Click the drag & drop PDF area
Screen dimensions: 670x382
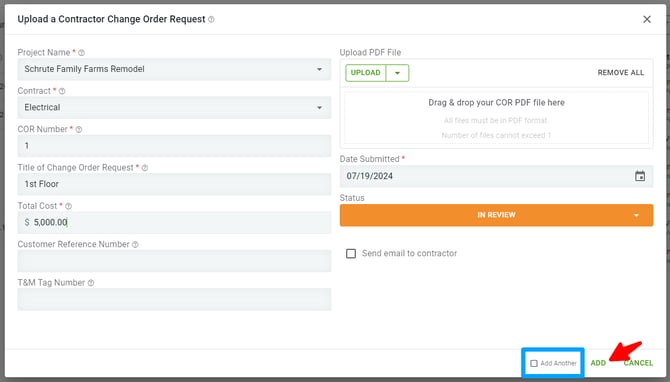(x=496, y=118)
